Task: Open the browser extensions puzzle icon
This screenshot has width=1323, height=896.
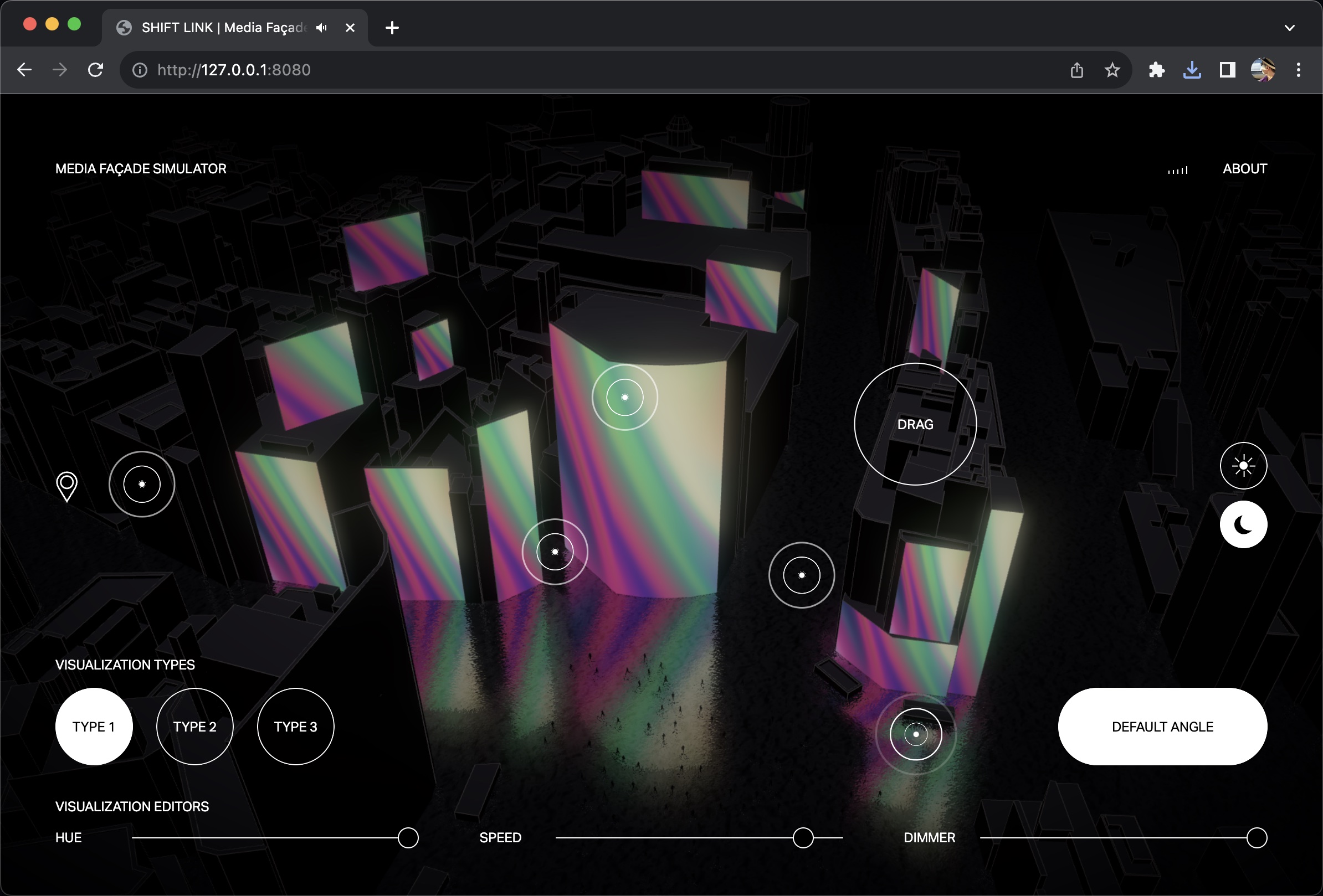Action: point(1156,70)
